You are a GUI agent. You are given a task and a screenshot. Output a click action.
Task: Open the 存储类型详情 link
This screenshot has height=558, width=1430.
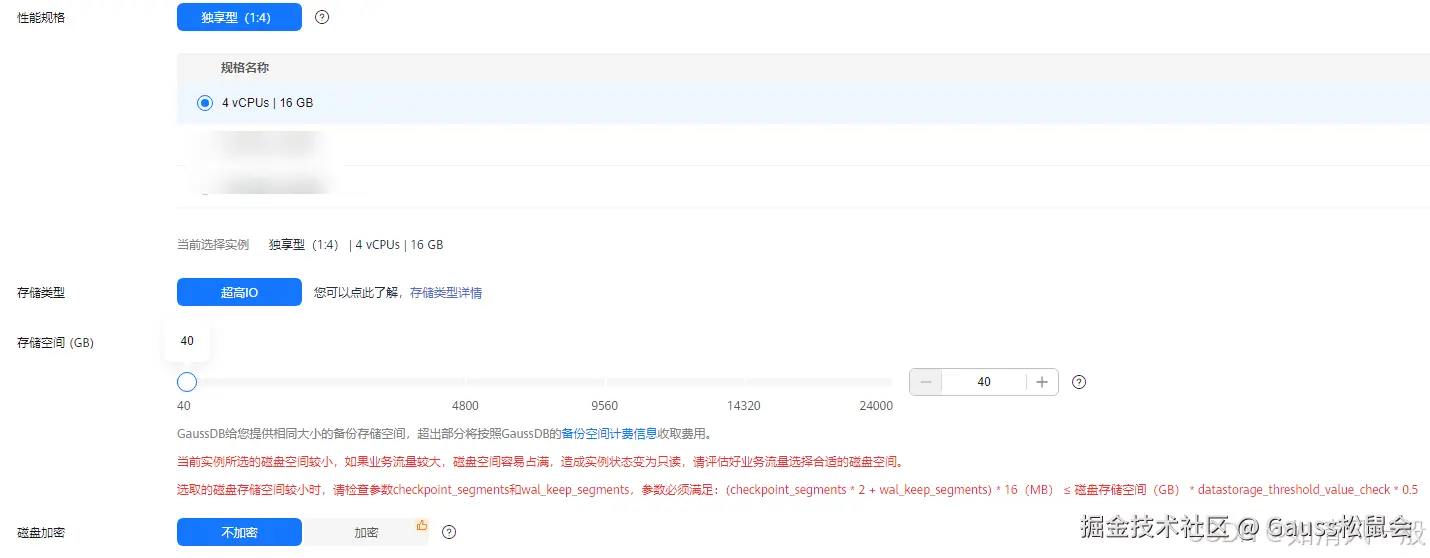click(x=446, y=293)
